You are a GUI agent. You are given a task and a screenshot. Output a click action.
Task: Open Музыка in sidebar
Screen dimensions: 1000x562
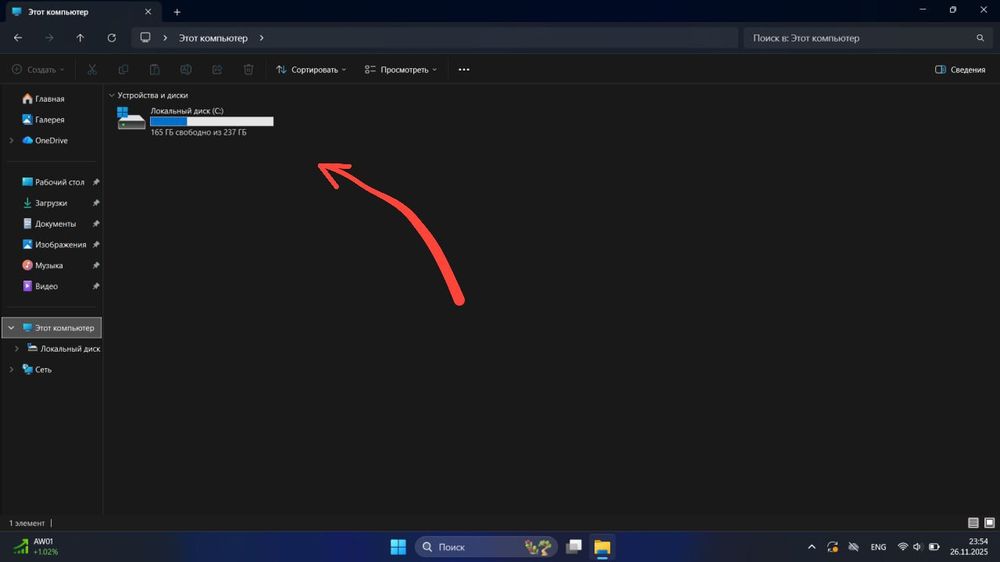coord(49,265)
